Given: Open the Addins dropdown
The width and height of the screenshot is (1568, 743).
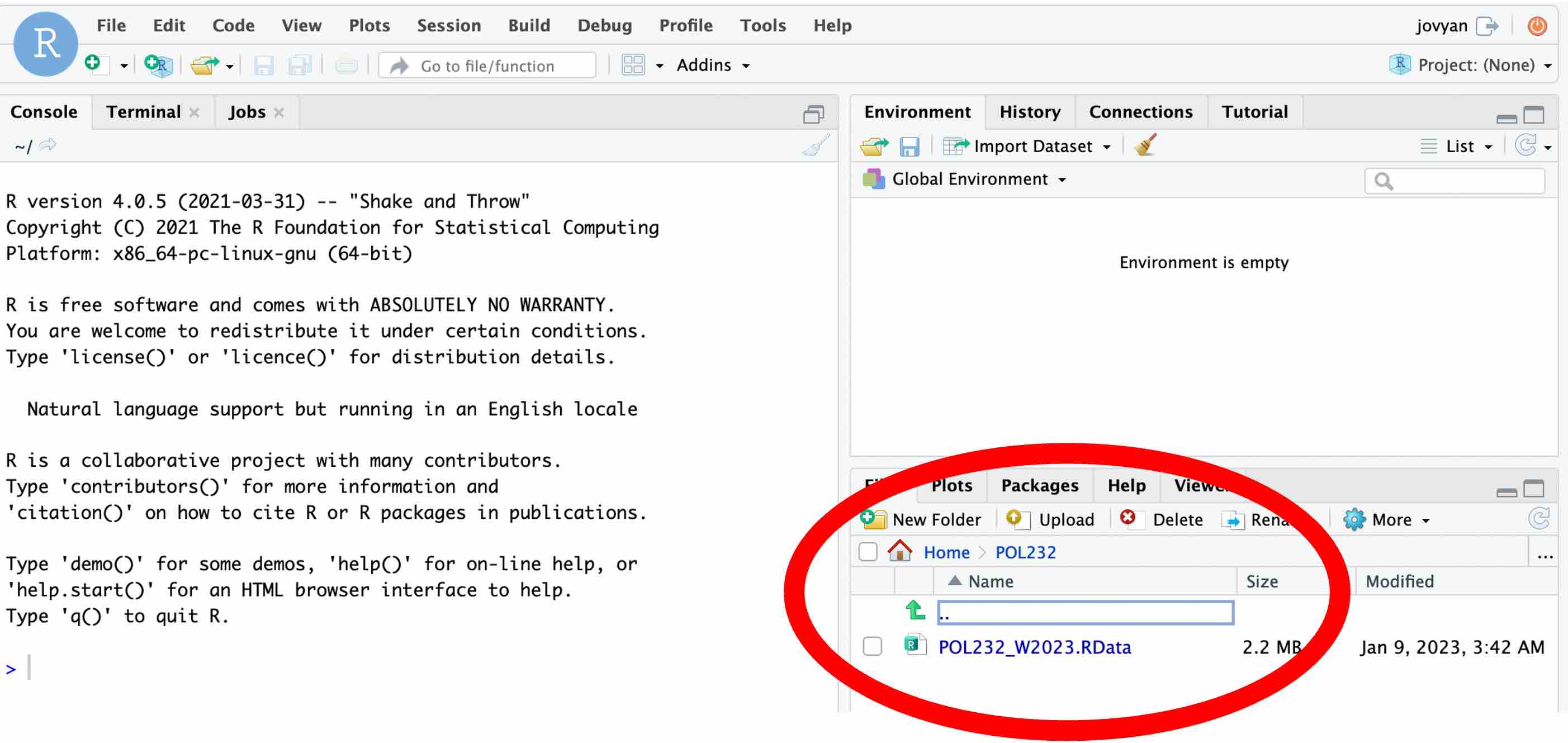Looking at the screenshot, I should 713,65.
